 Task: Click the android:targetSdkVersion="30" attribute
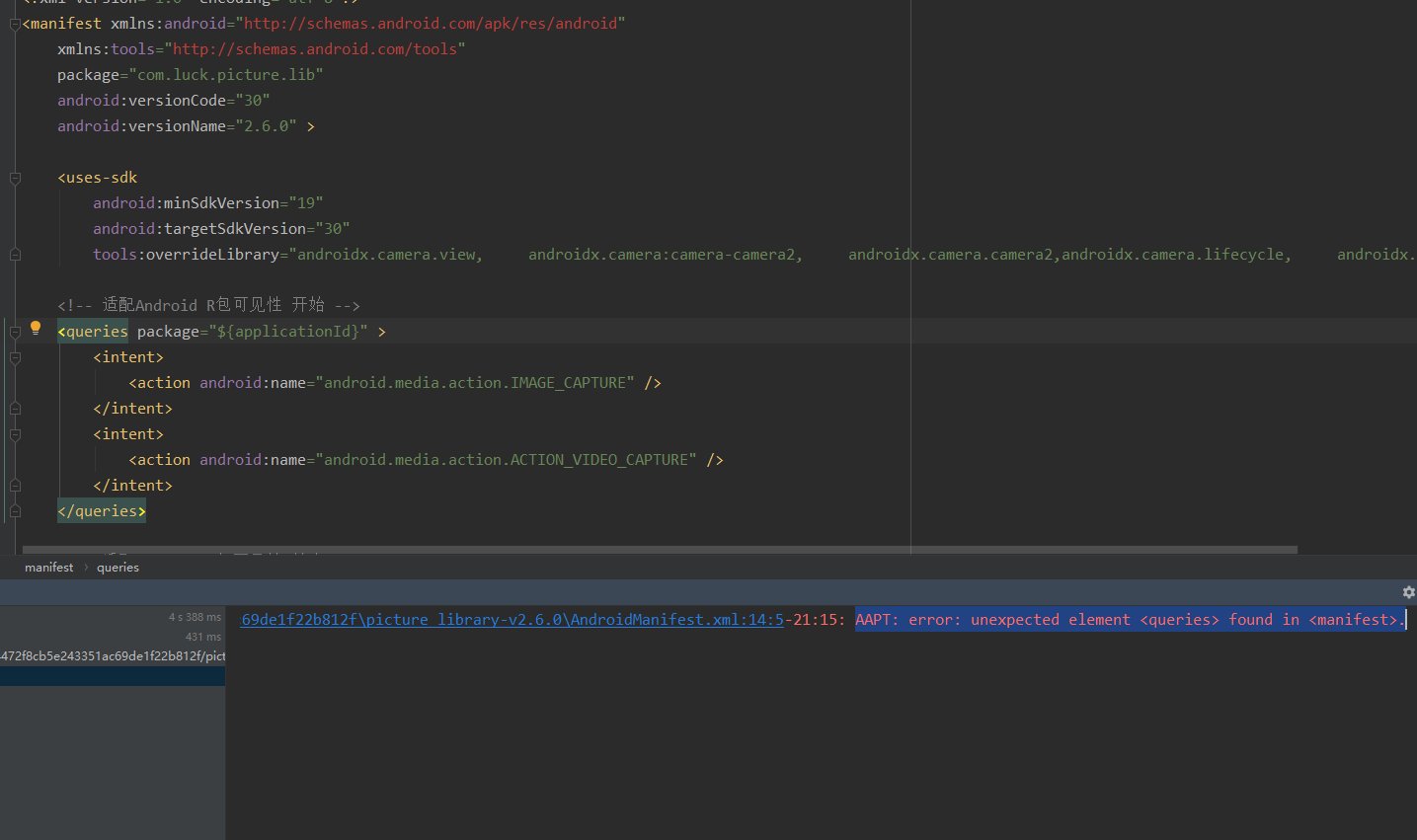[221, 229]
